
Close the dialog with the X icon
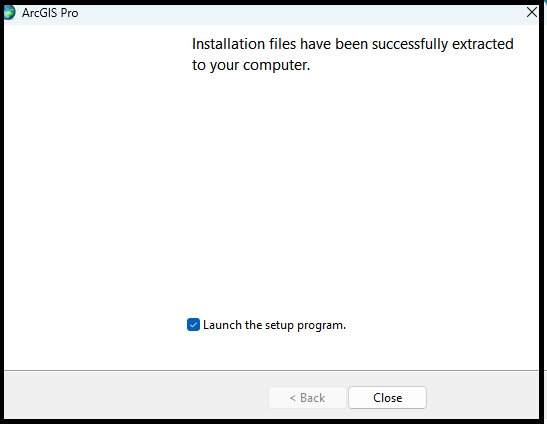[x=532, y=12]
